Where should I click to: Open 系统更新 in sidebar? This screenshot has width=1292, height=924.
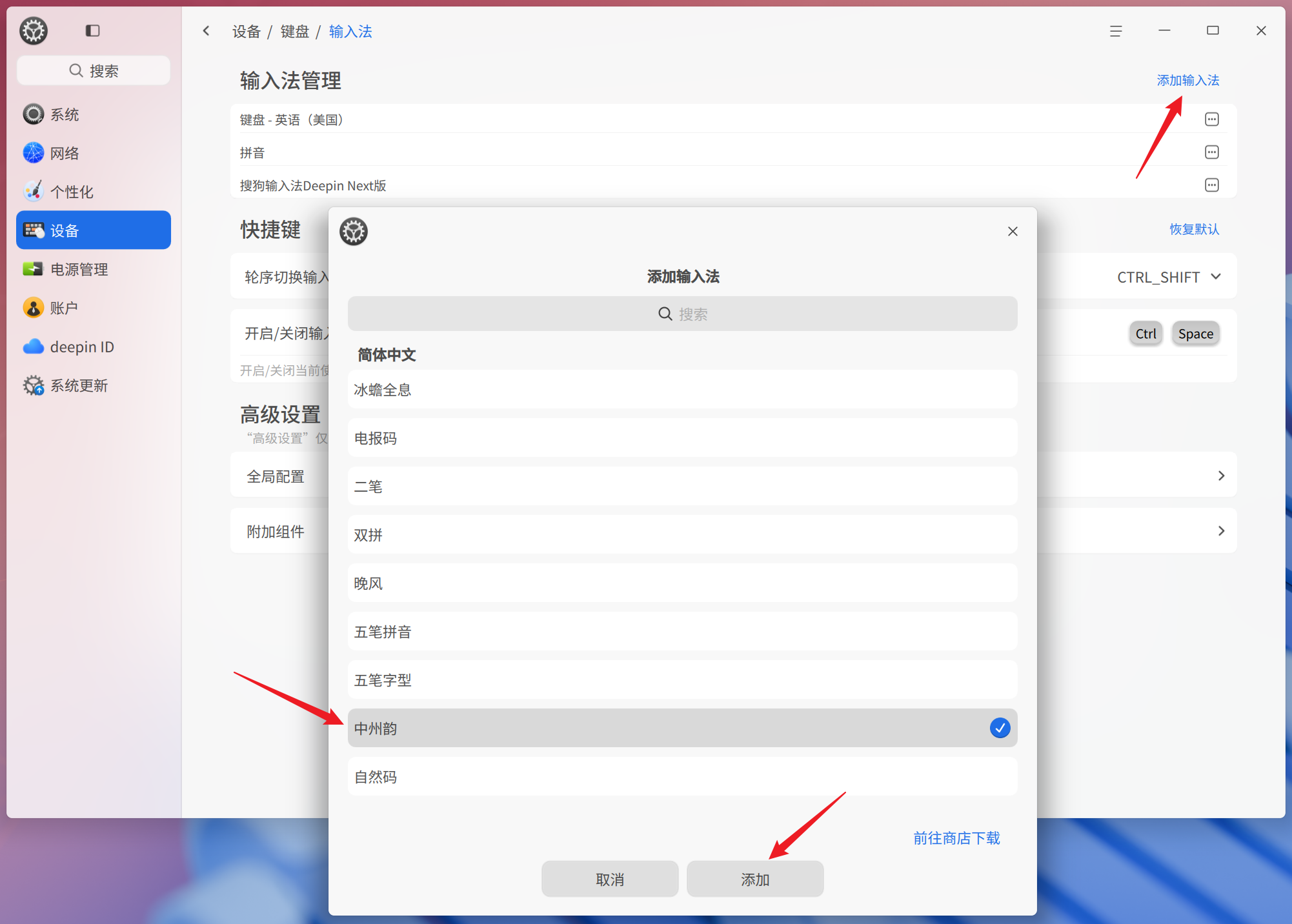click(x=94, y=386)
